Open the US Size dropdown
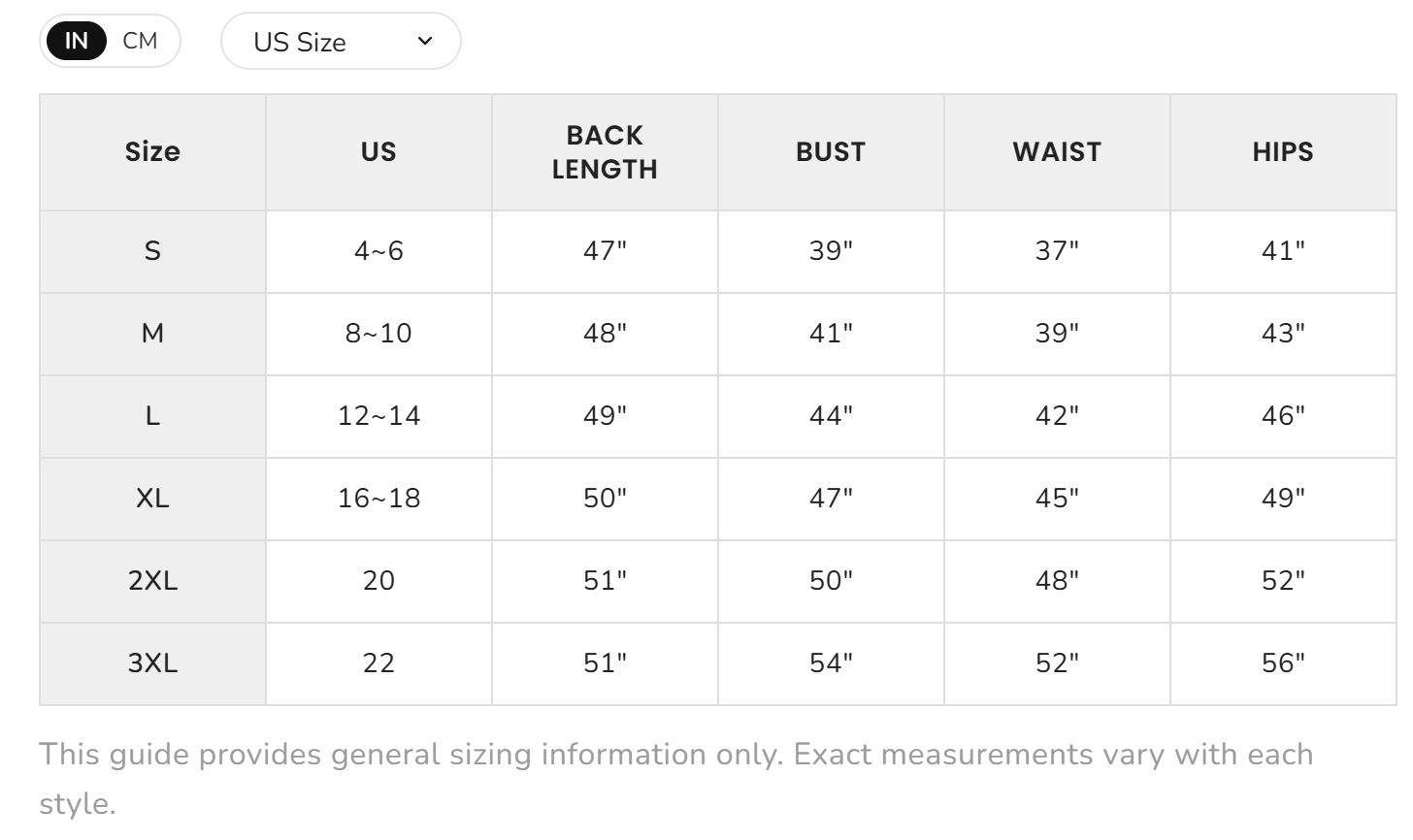1413x840 pixels. (341, 41)
